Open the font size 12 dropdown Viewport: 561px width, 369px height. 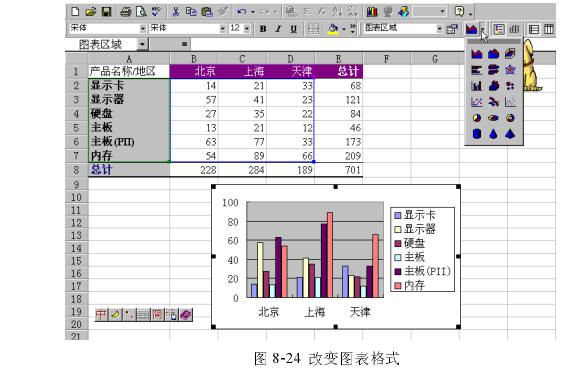(x=247, y=28)
